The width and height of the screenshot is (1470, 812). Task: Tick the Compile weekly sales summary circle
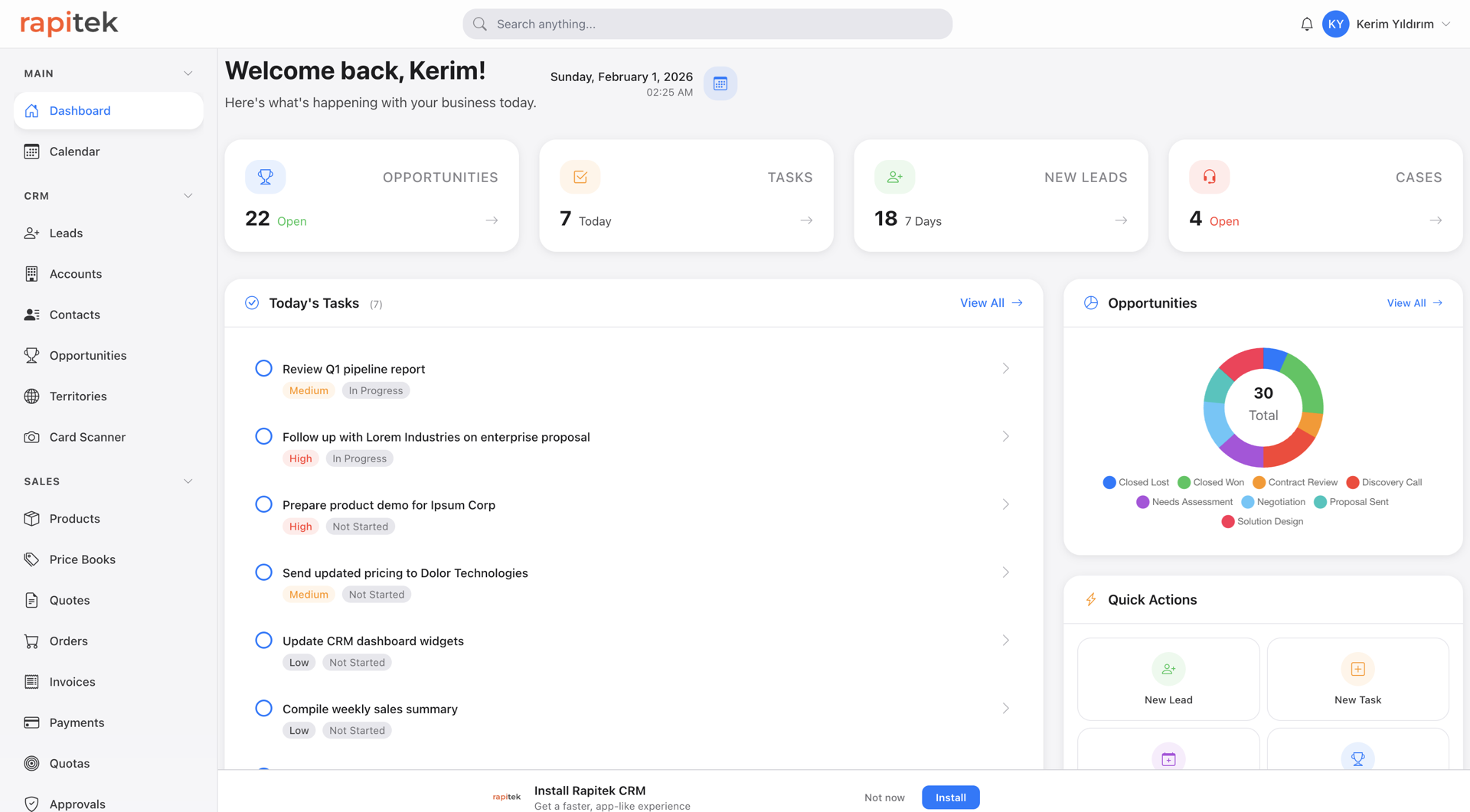click(263, 707)
